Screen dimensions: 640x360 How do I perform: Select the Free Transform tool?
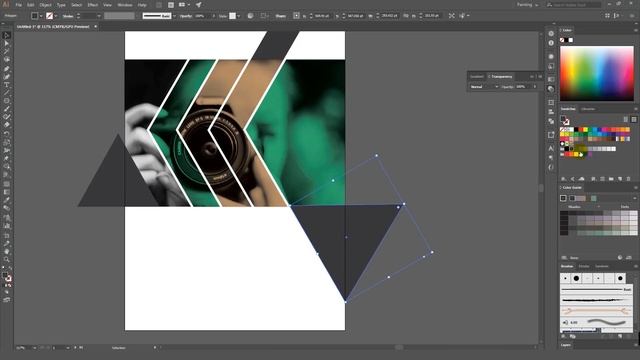7,158
